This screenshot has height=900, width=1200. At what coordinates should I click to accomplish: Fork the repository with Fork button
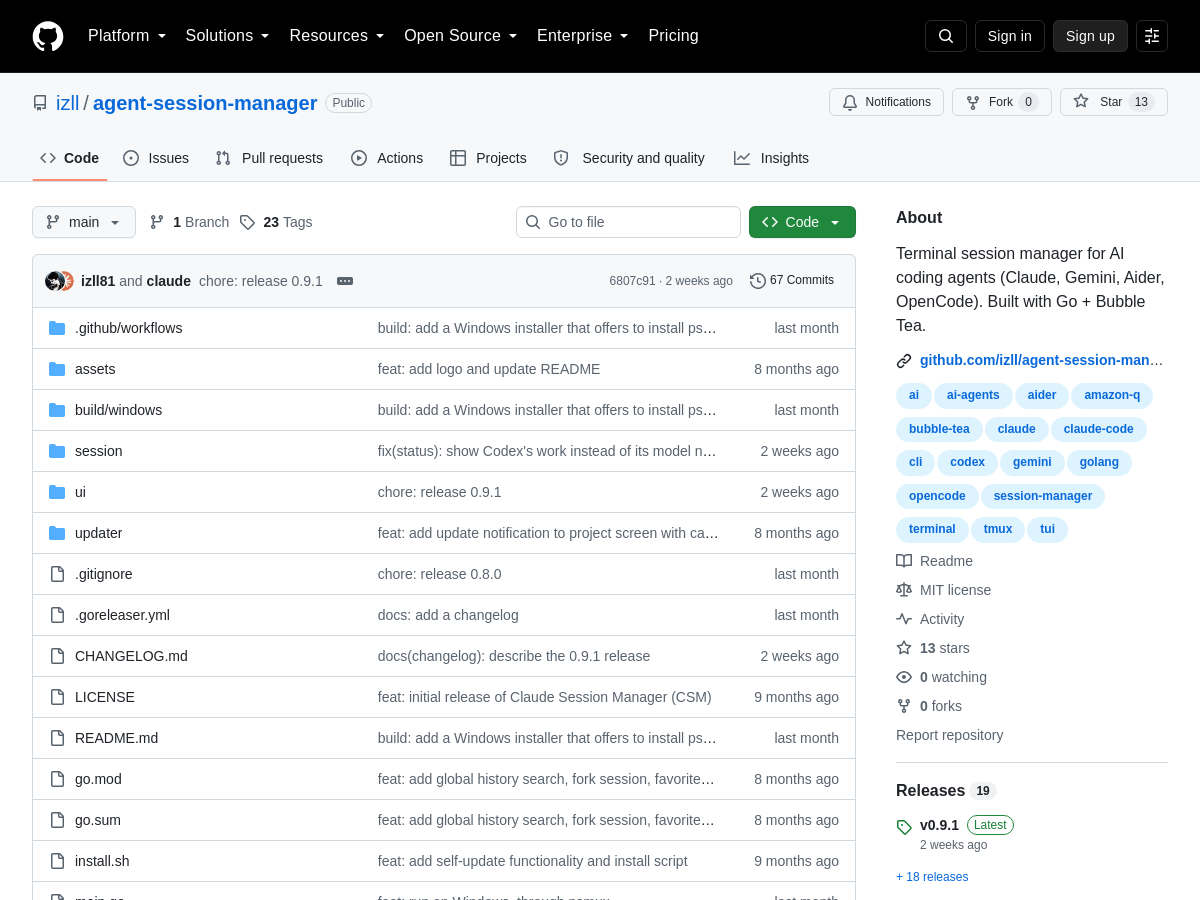[1002, 102]
